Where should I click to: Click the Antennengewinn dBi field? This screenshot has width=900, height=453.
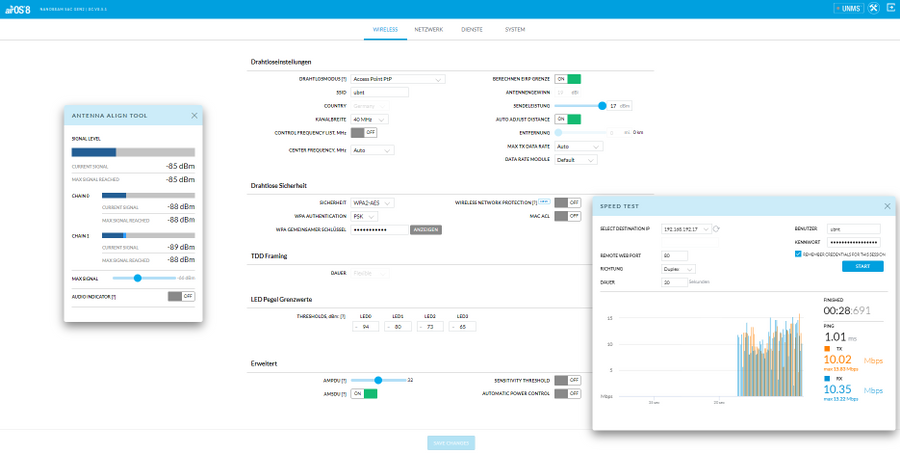[x=567, y=92]
